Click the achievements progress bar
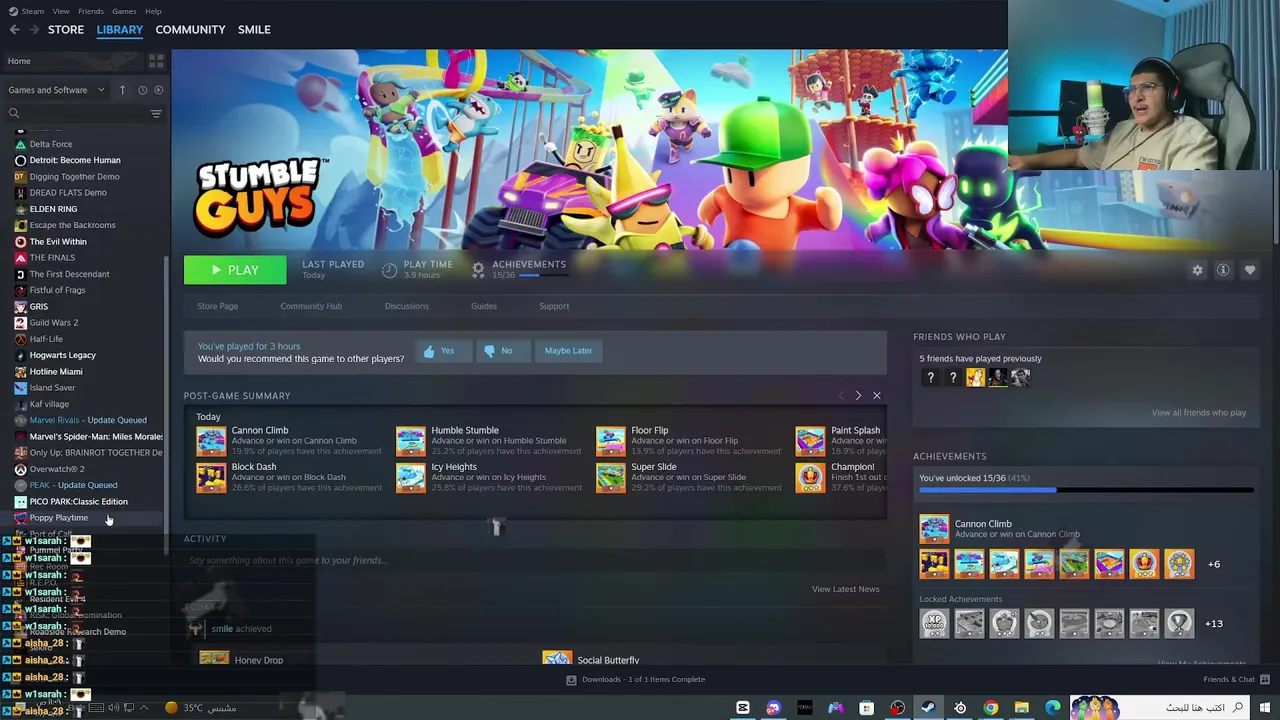Viewport: 1280px width, 720px height. pos(1086,491)
